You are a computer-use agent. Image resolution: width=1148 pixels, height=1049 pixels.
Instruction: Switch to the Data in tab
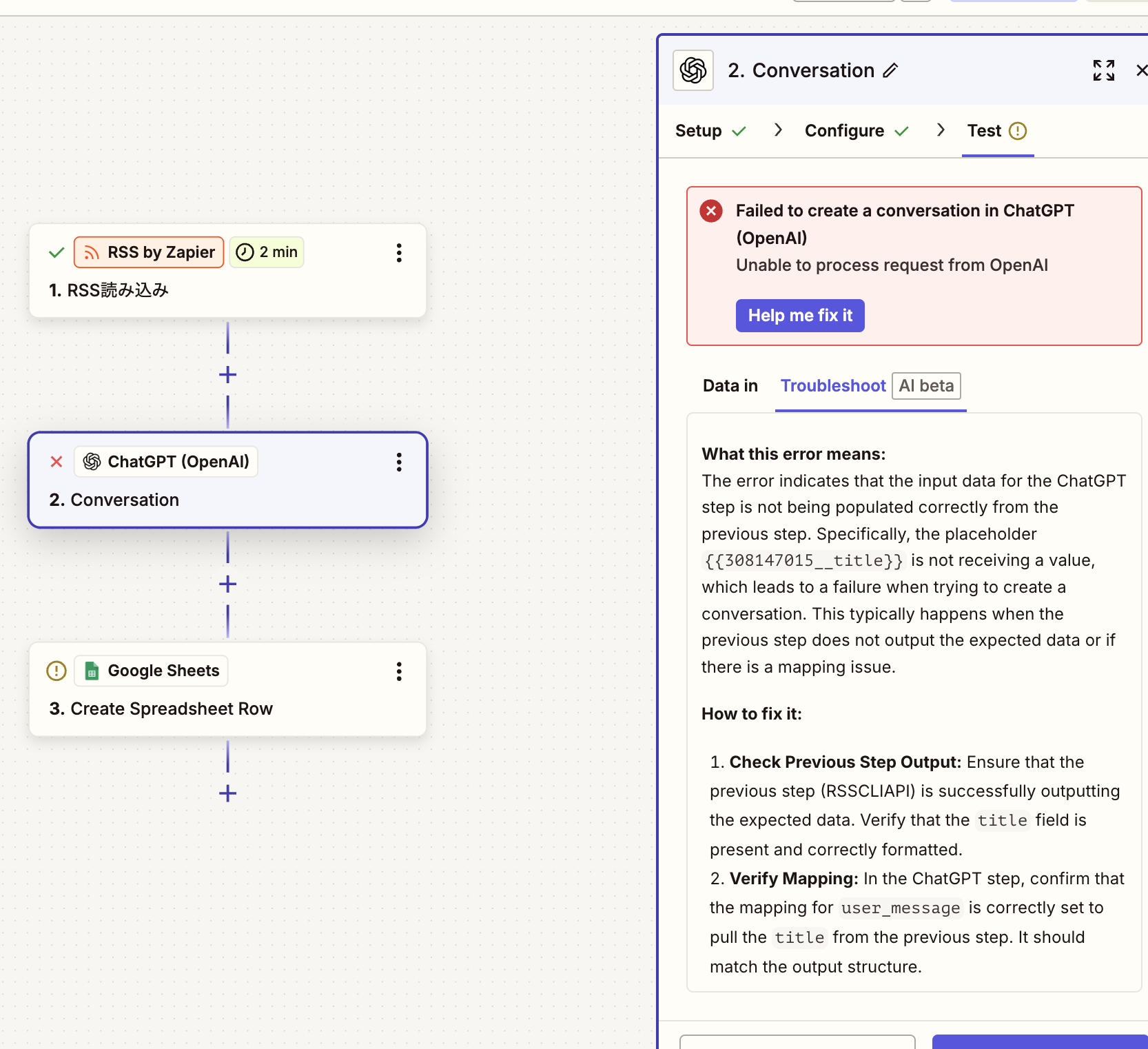point(730,386)
